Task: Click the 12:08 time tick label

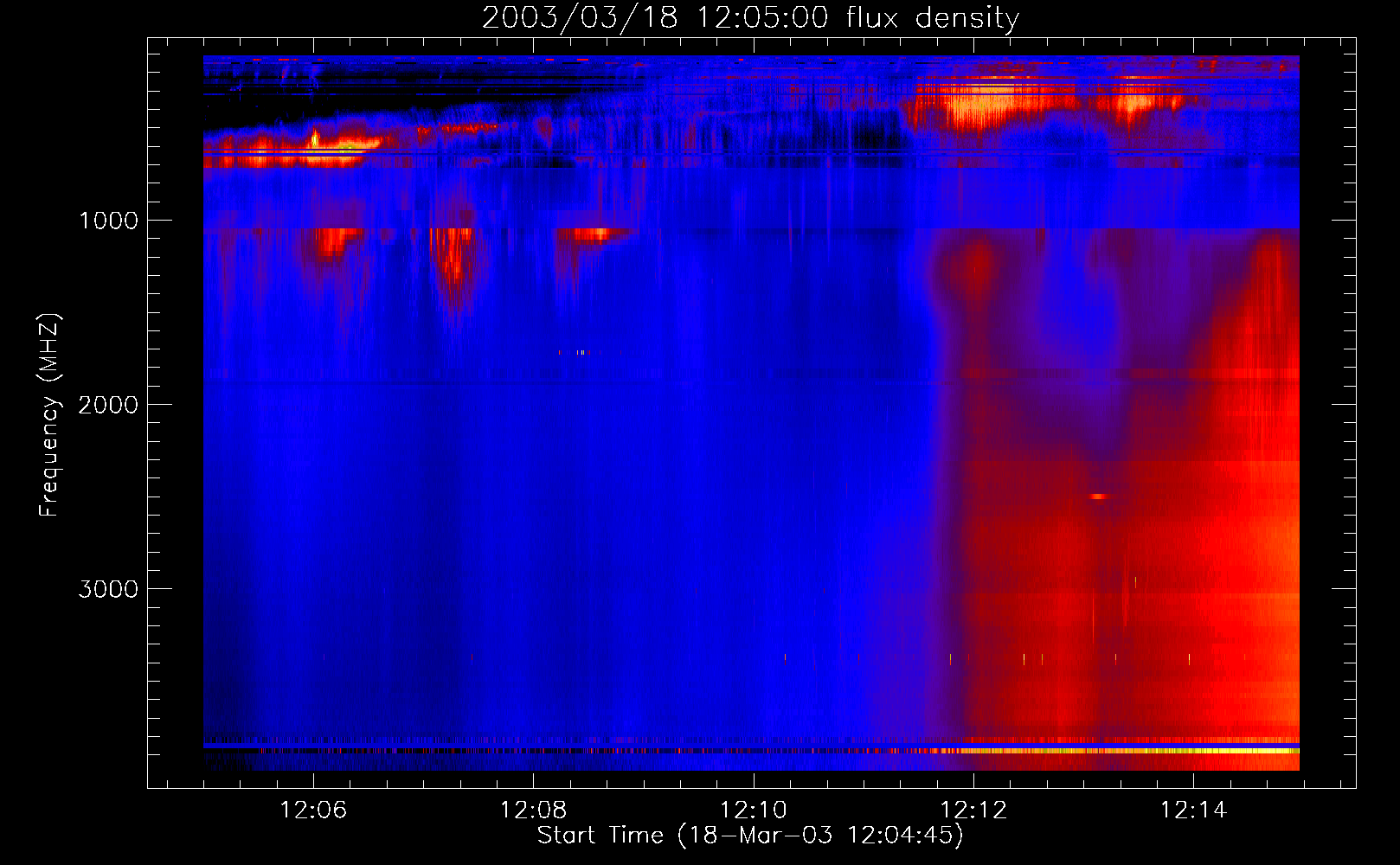Action: (533, 811)
